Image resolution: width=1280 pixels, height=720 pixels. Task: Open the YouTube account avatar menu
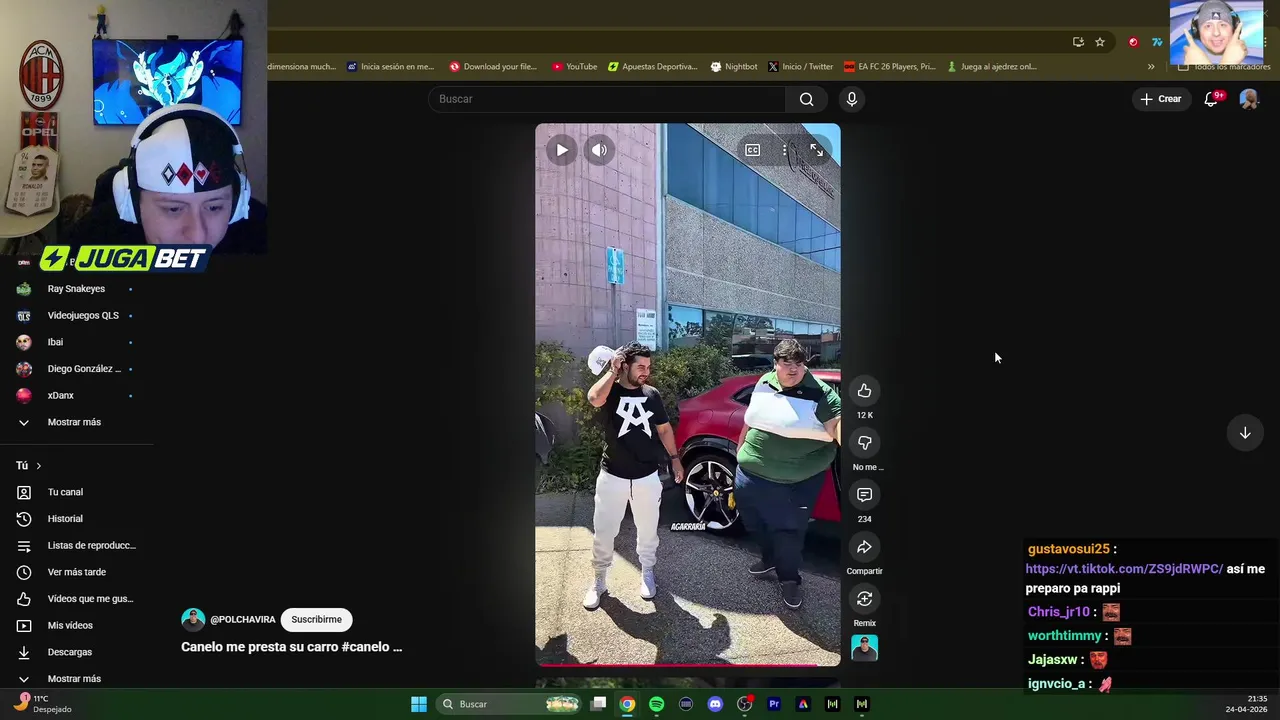(x=1249, y=99)
